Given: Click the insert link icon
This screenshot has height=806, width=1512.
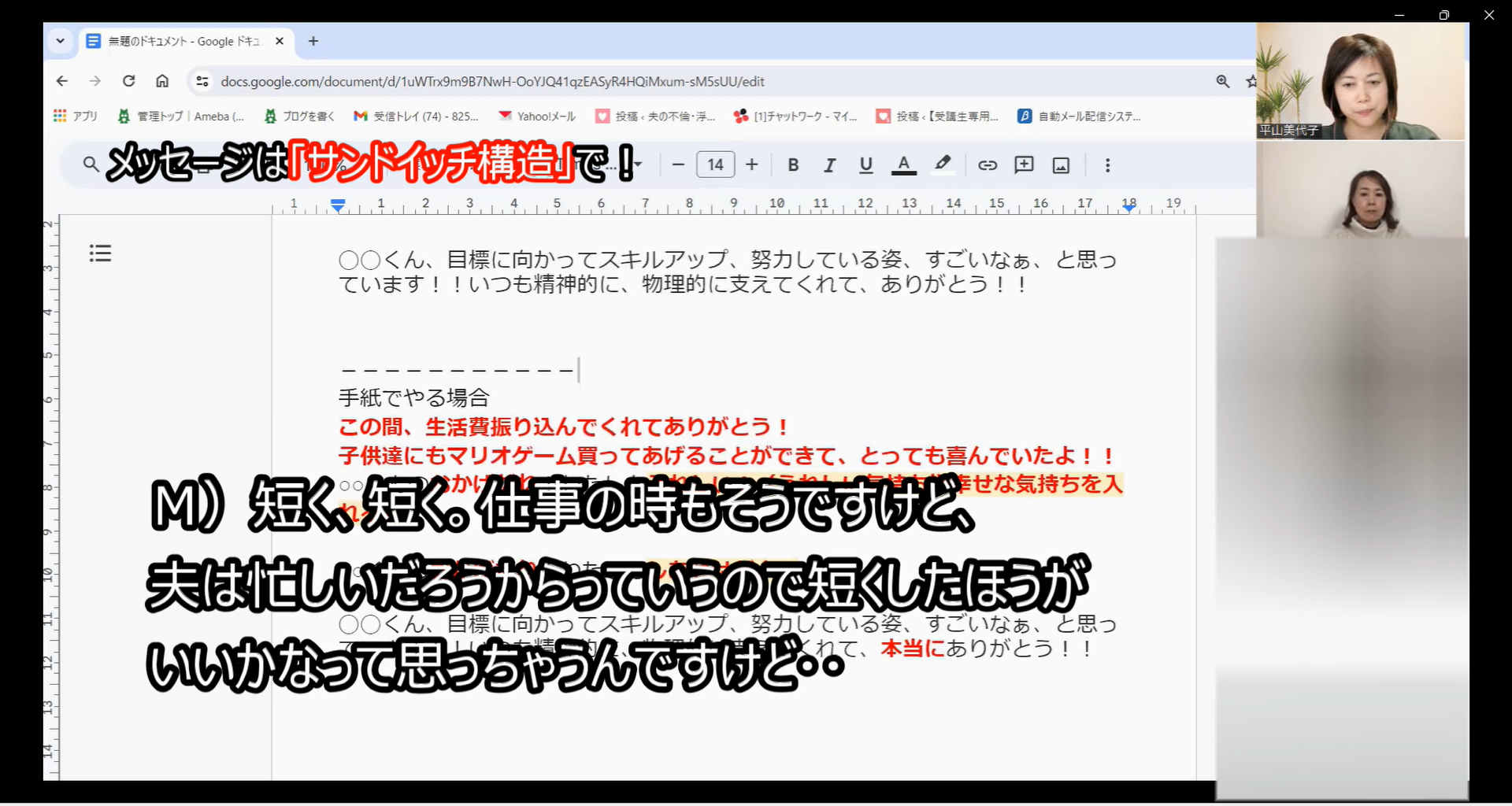Looking at the screenshot, I should (x=988, y=165).
